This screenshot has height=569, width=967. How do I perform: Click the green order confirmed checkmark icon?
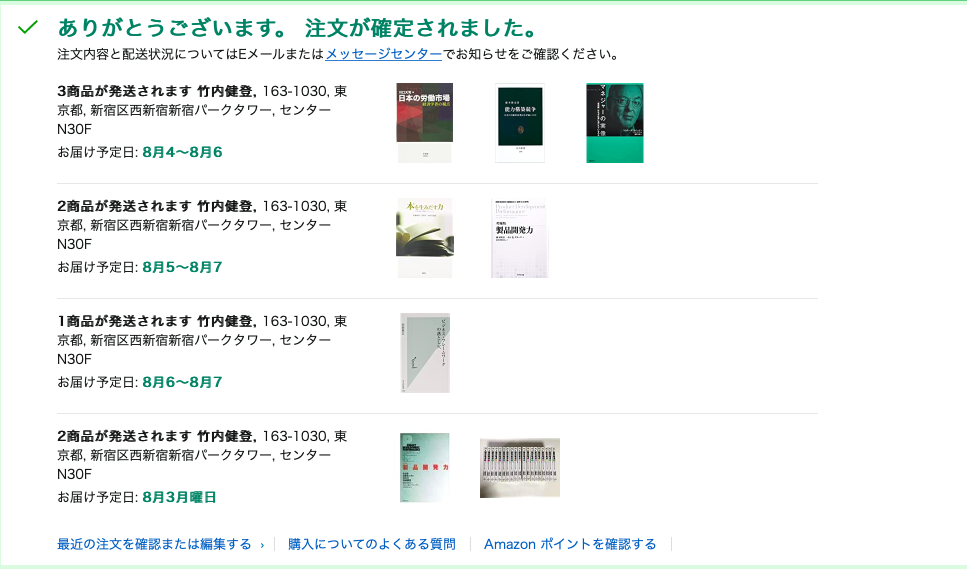[x=28, y=27]
